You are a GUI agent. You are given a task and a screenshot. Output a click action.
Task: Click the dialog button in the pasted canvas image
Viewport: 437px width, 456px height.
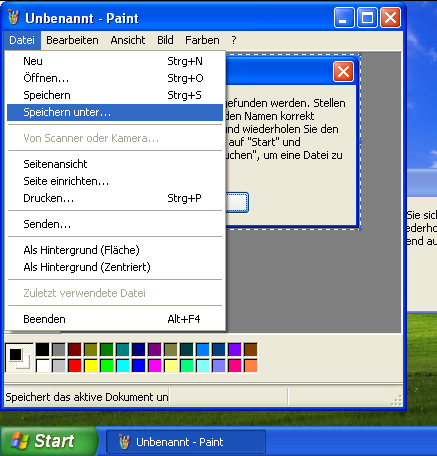point(237,202)
